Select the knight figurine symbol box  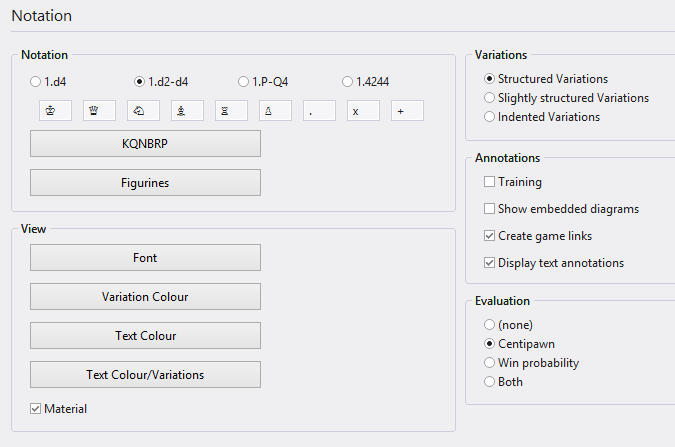click(143, 111)
